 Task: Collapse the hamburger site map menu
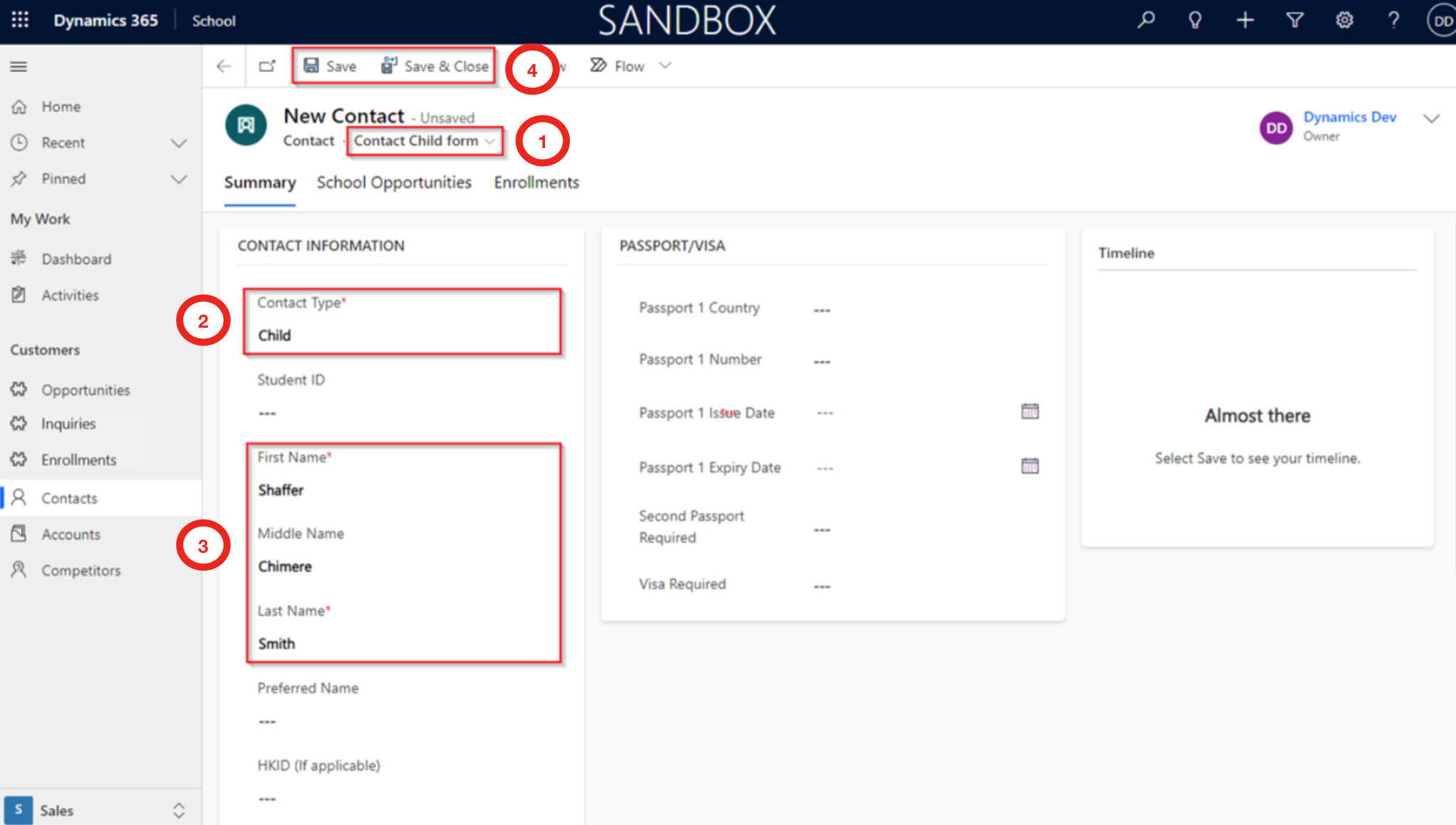(x=19, y=67)
